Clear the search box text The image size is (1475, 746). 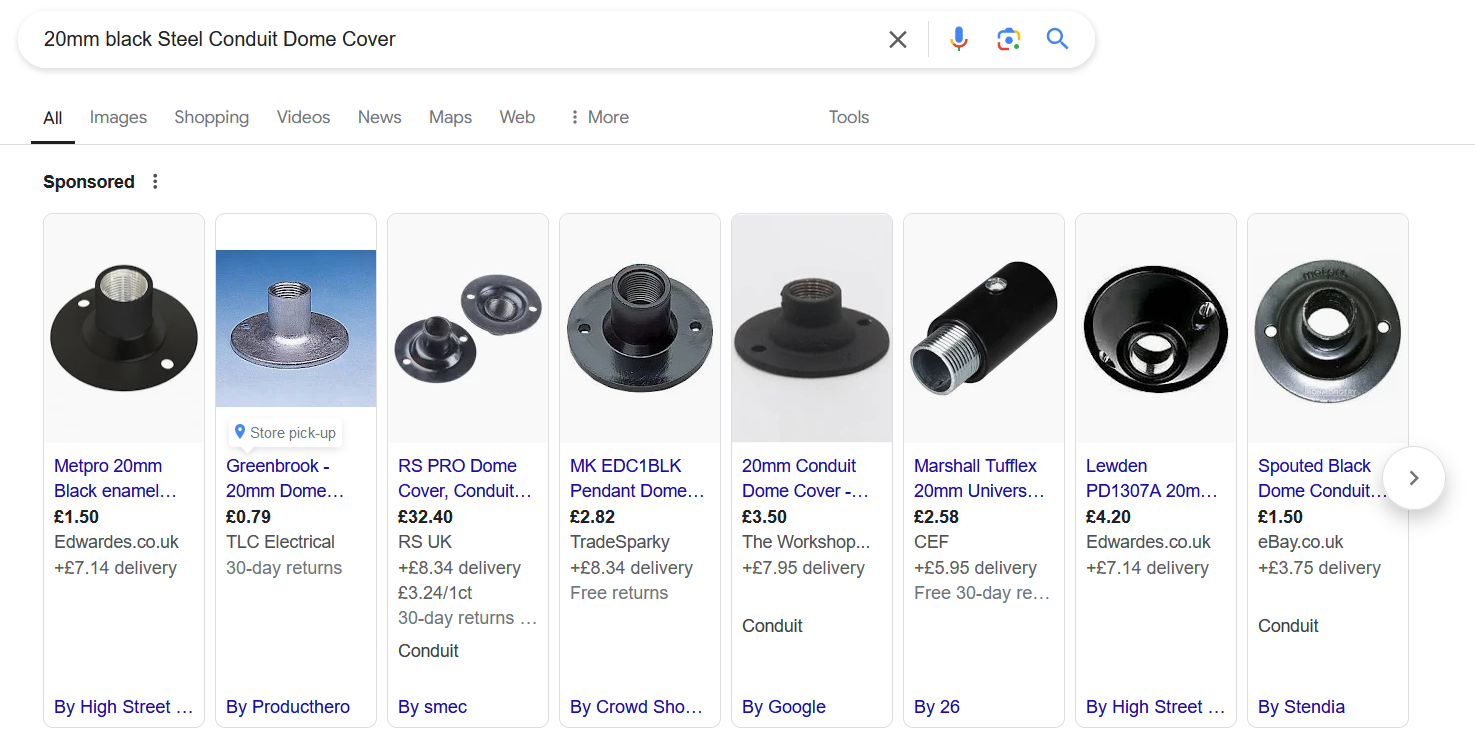pyautogui.click(x=898, y=40)
